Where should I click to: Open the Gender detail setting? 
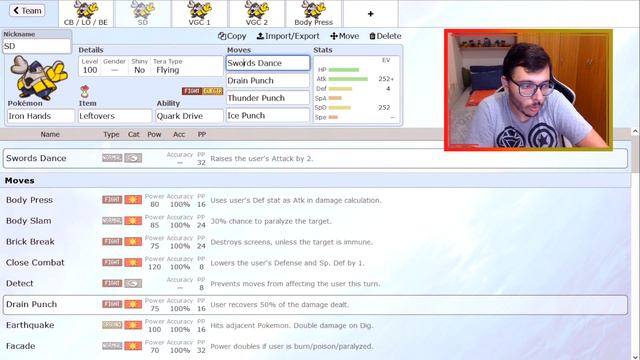coord(114,66)
